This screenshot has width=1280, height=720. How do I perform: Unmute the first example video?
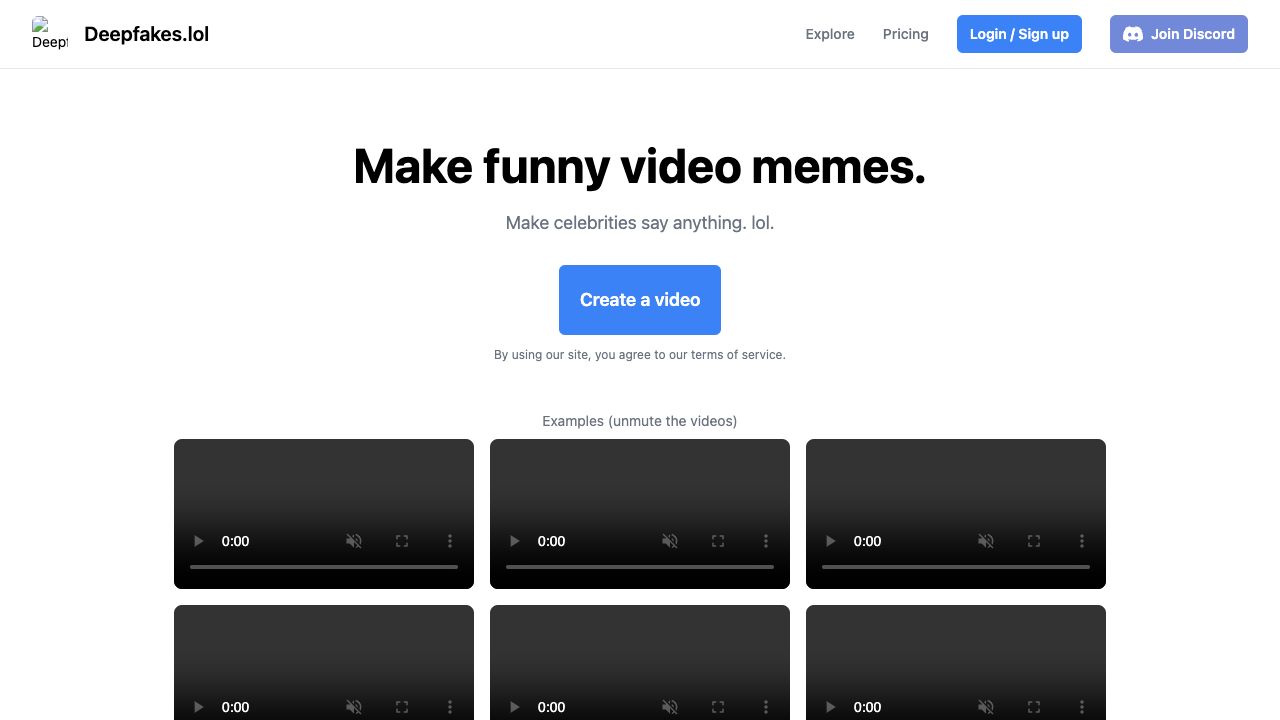354,541
